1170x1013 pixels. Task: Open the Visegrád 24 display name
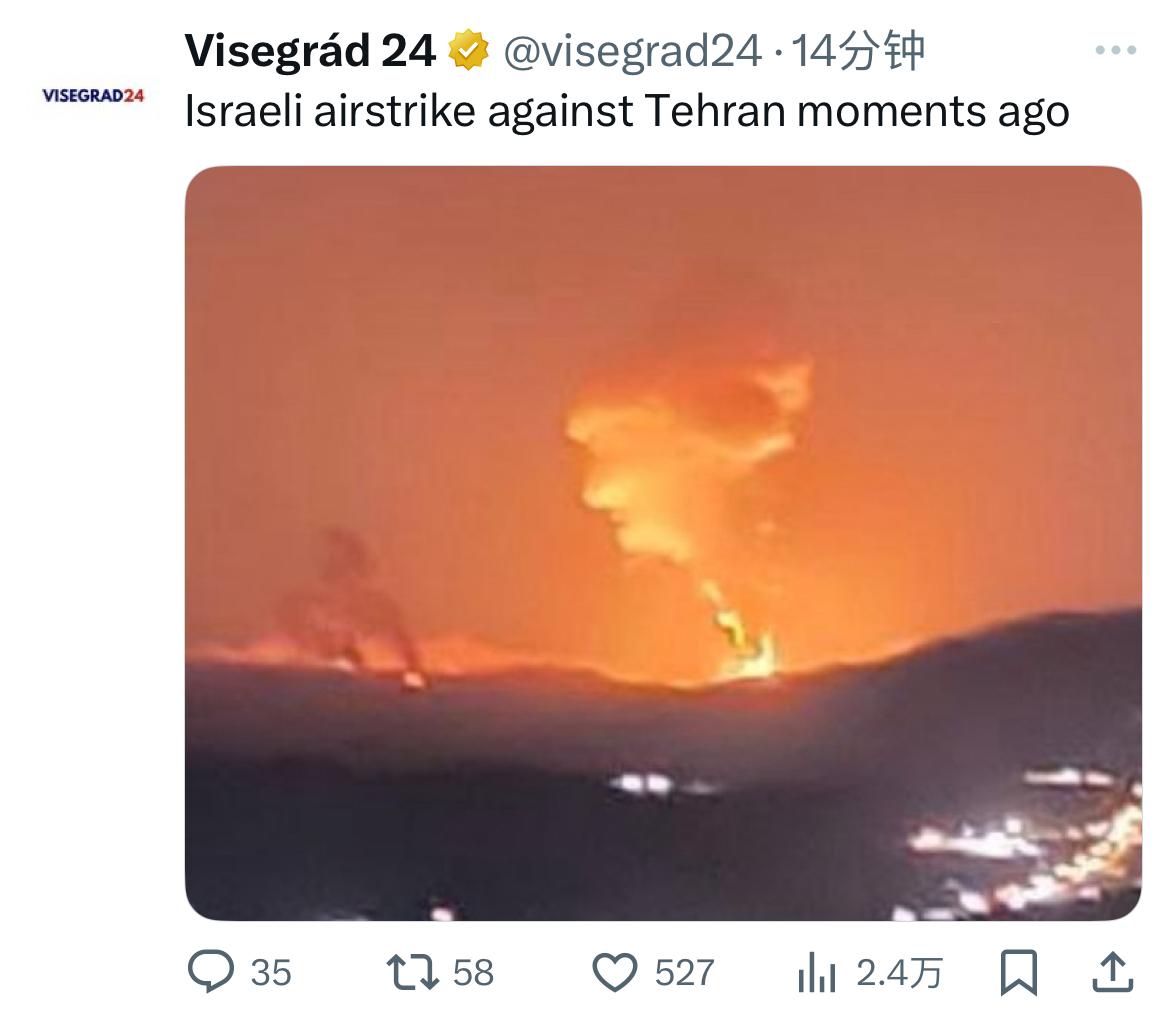point(310,51)
